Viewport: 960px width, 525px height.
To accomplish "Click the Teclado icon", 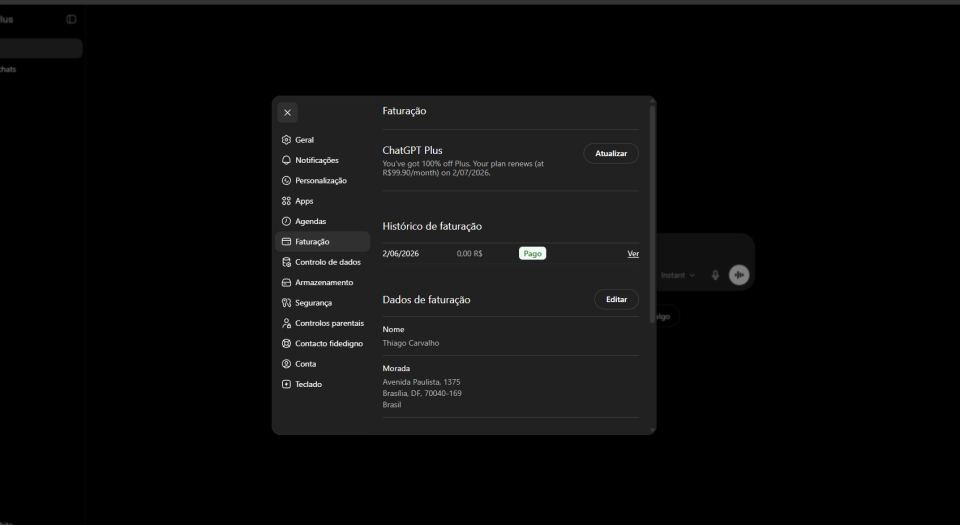I will coord(286,384).
